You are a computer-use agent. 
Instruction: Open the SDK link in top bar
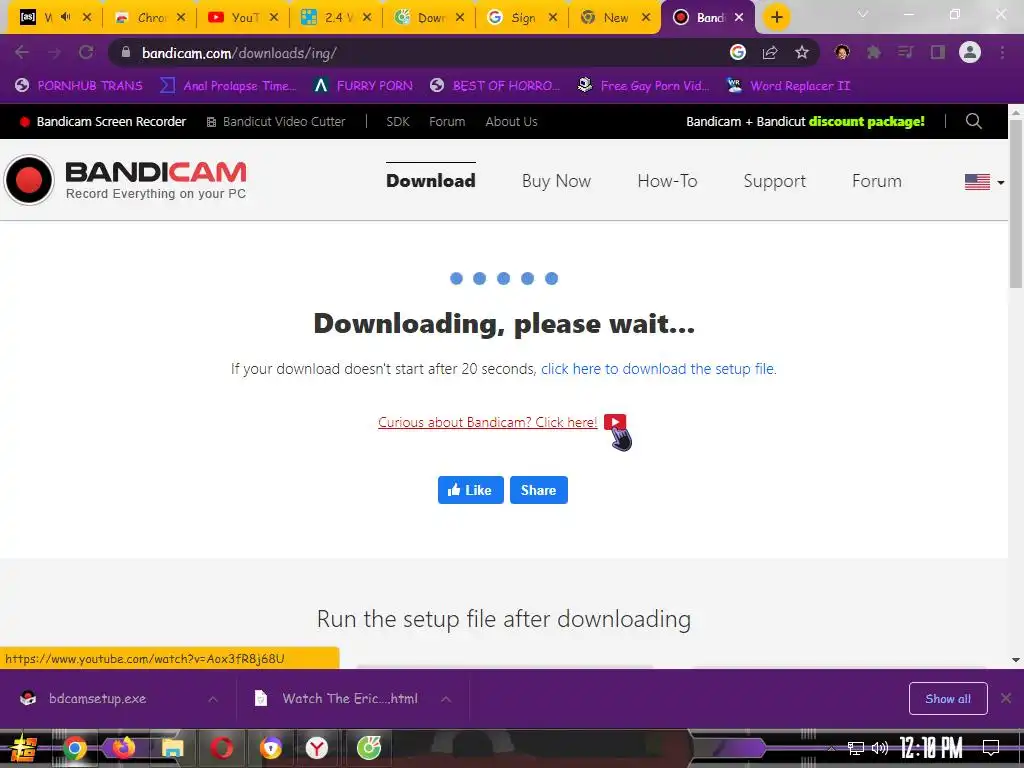pos(398,121)
